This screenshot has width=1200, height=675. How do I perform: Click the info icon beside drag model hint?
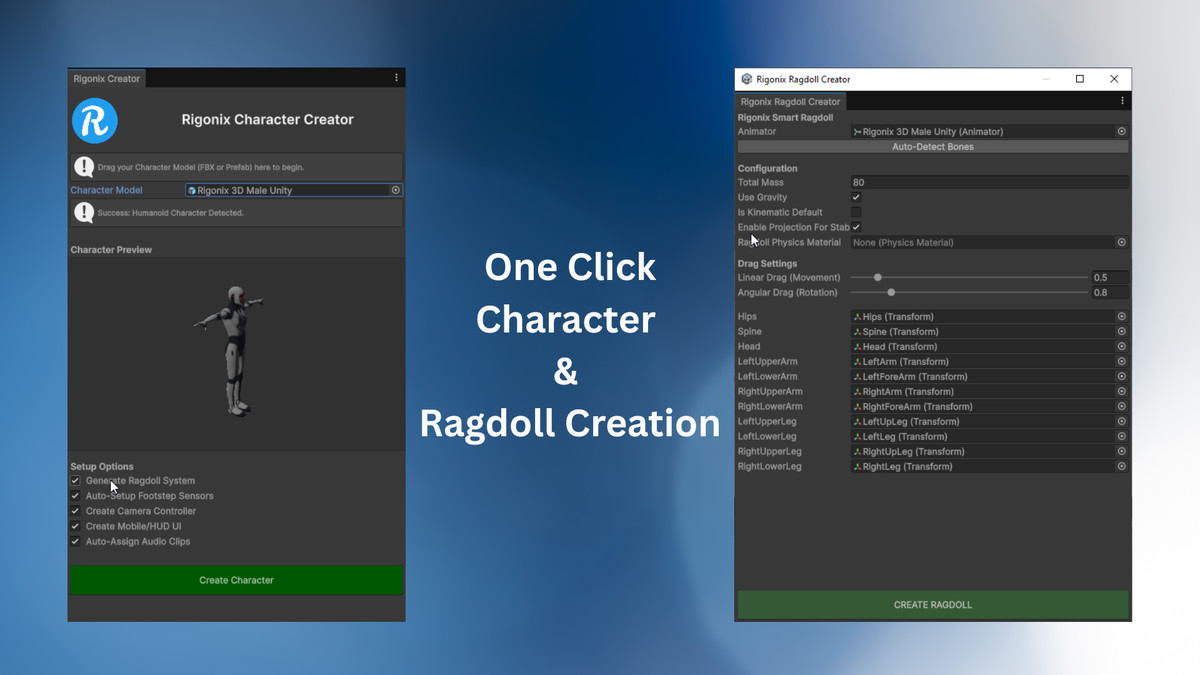coord(84,167)
